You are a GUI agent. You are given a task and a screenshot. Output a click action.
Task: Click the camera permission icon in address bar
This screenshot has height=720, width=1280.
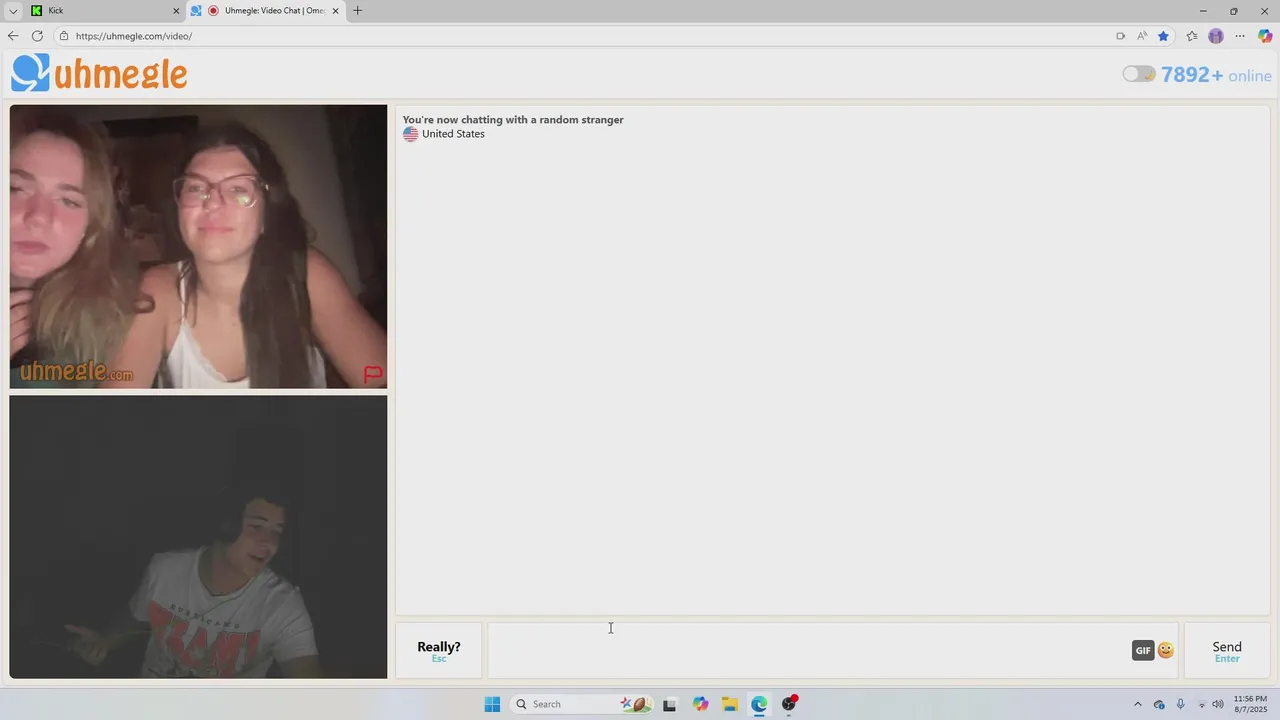pos(1120,36)
